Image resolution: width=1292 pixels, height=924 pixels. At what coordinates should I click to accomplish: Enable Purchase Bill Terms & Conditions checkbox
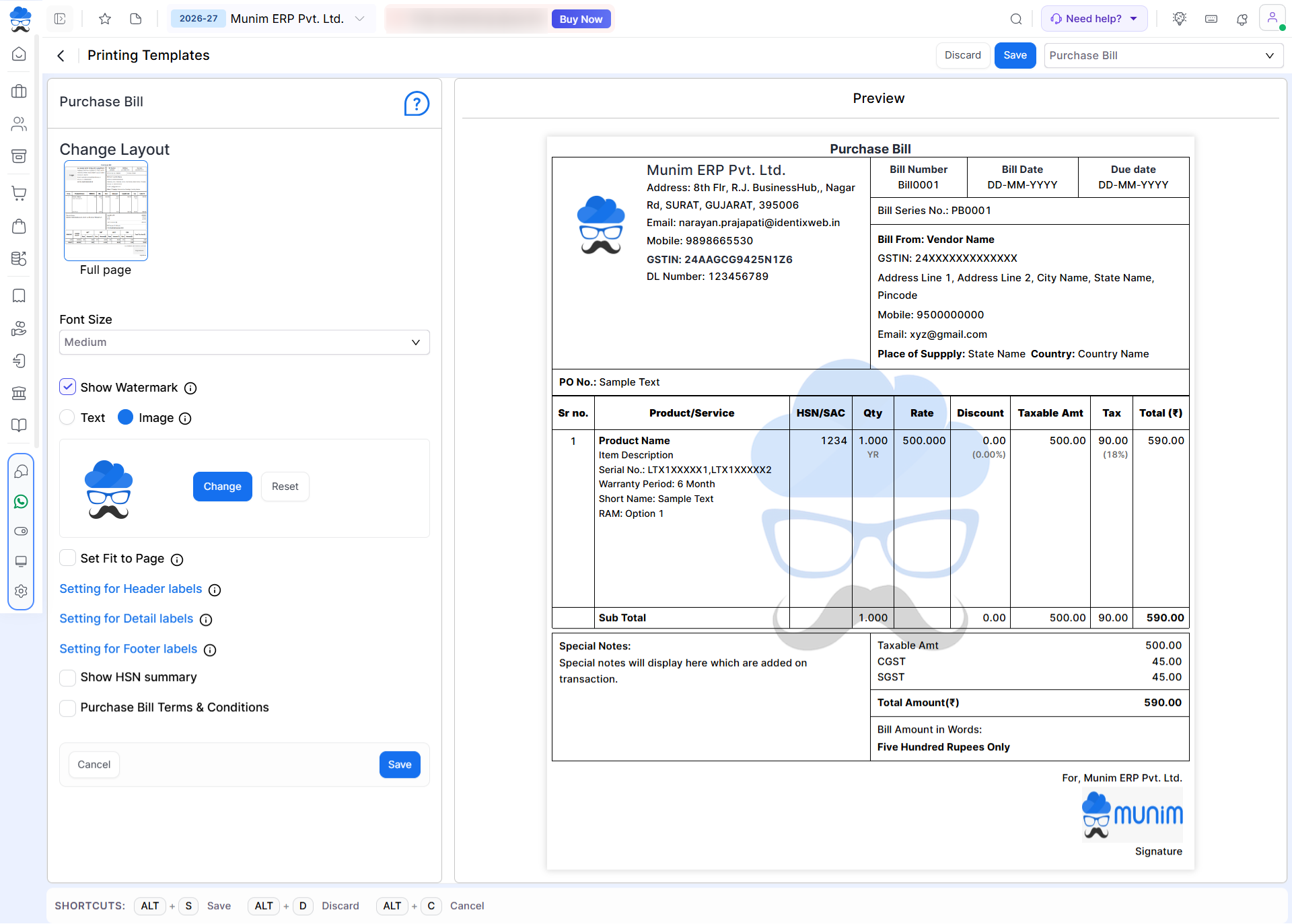point(67,707)
